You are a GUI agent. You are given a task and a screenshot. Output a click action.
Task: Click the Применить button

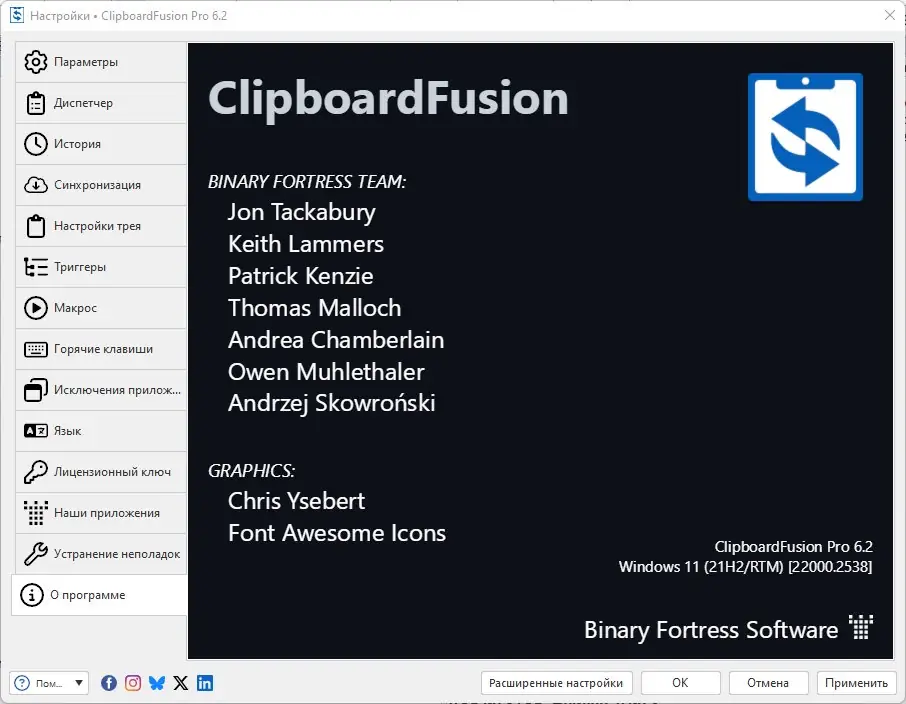pyautogui.click(x=856, y=683)
